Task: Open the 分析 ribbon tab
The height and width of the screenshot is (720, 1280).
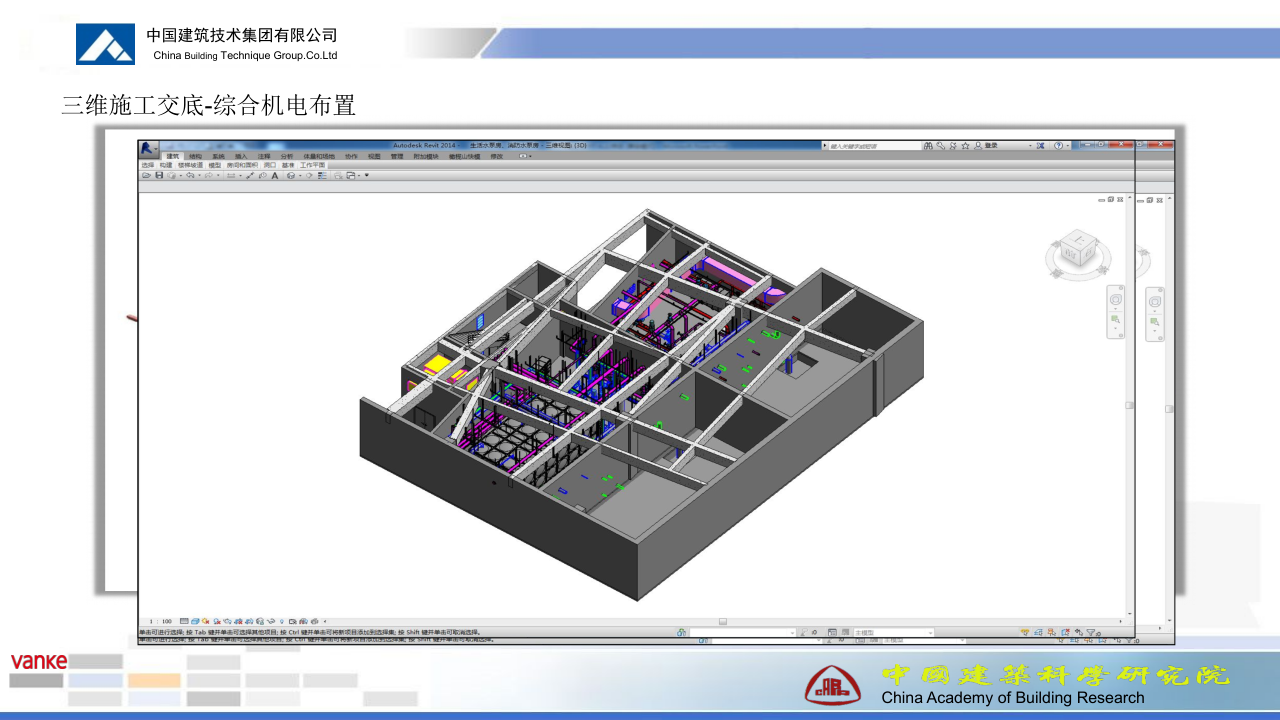Action: [x=287, y=156]
